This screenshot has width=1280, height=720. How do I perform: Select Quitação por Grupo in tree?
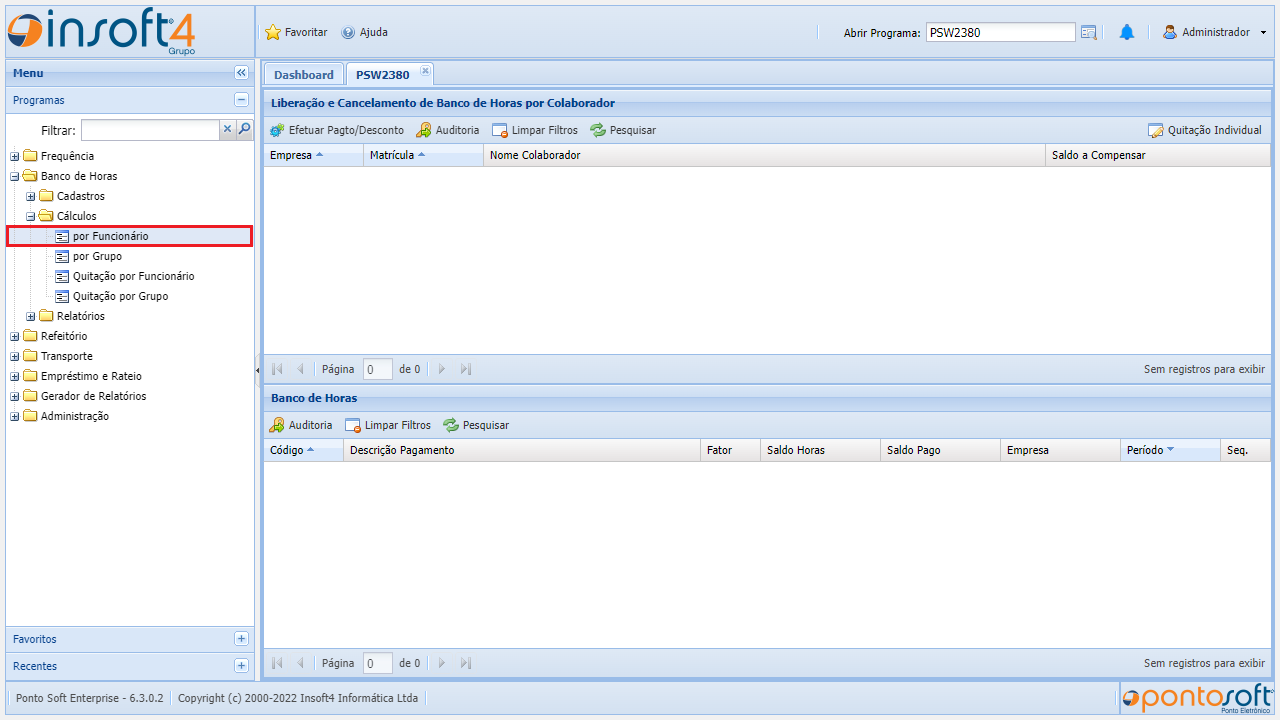point(120,296)
